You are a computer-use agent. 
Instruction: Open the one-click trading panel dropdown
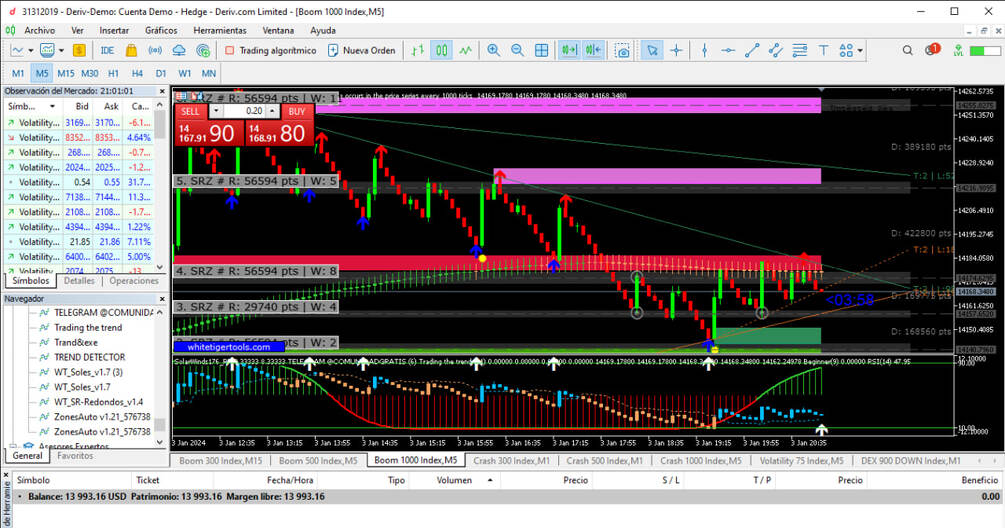(x=216, y=111)
